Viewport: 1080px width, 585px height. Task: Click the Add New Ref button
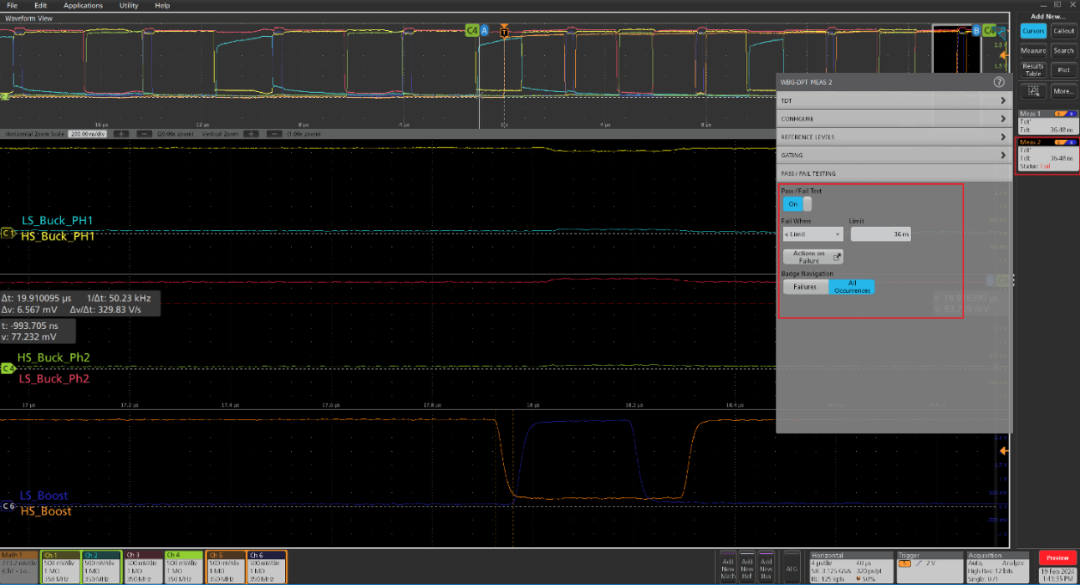coord(747,566)
